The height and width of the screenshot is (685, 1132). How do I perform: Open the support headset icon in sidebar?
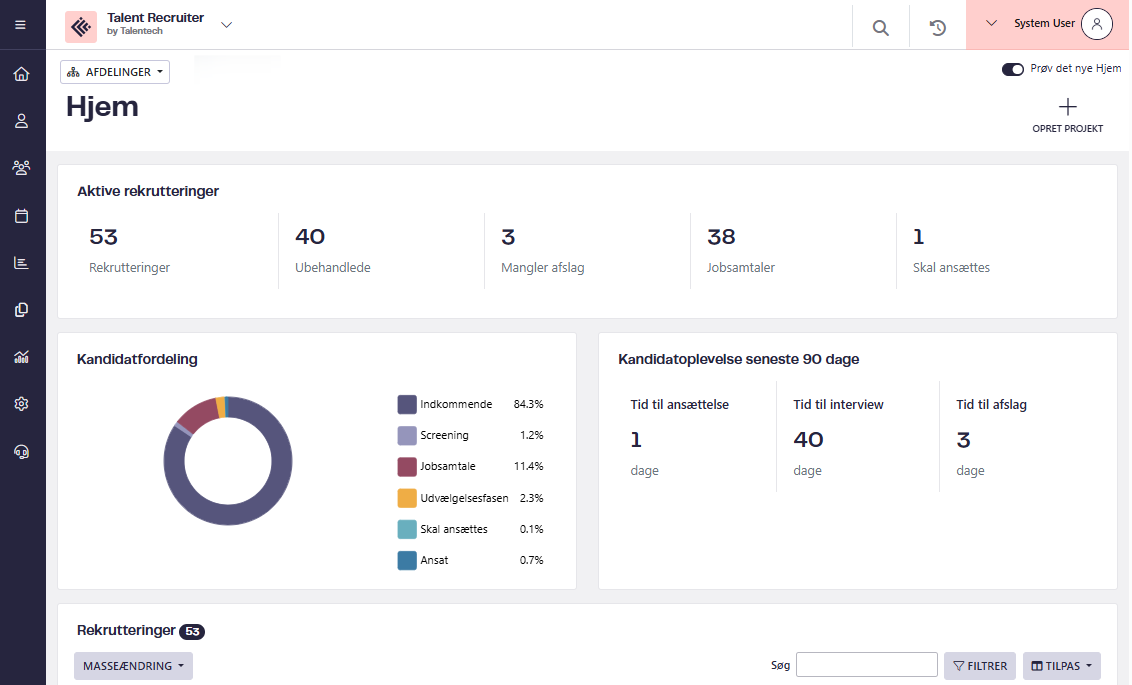(x=21, y=452)
